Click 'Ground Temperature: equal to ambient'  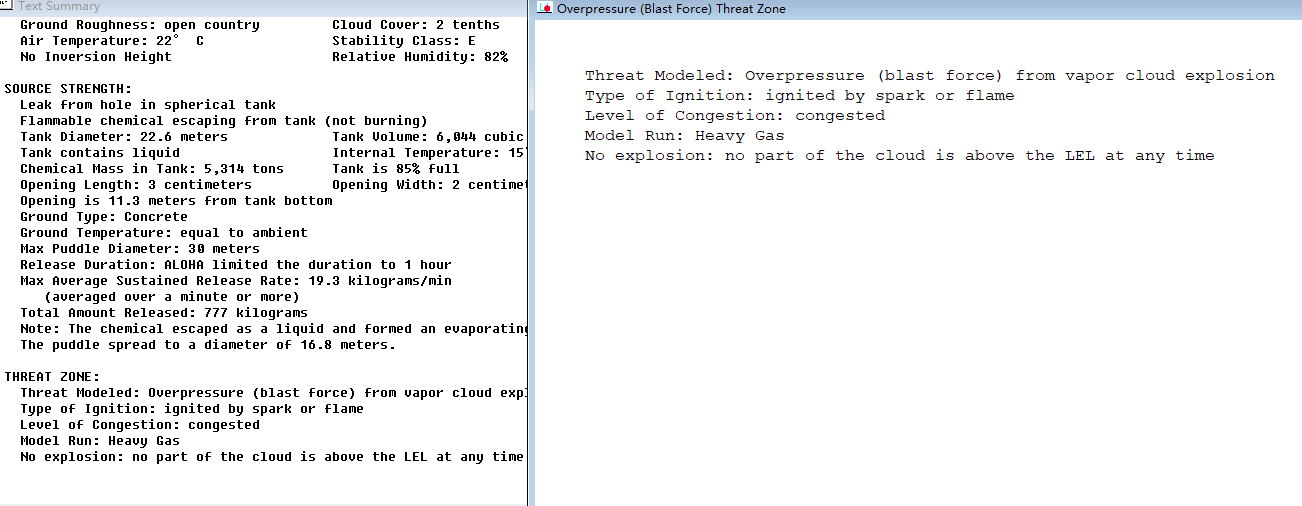tap(164, 233)
